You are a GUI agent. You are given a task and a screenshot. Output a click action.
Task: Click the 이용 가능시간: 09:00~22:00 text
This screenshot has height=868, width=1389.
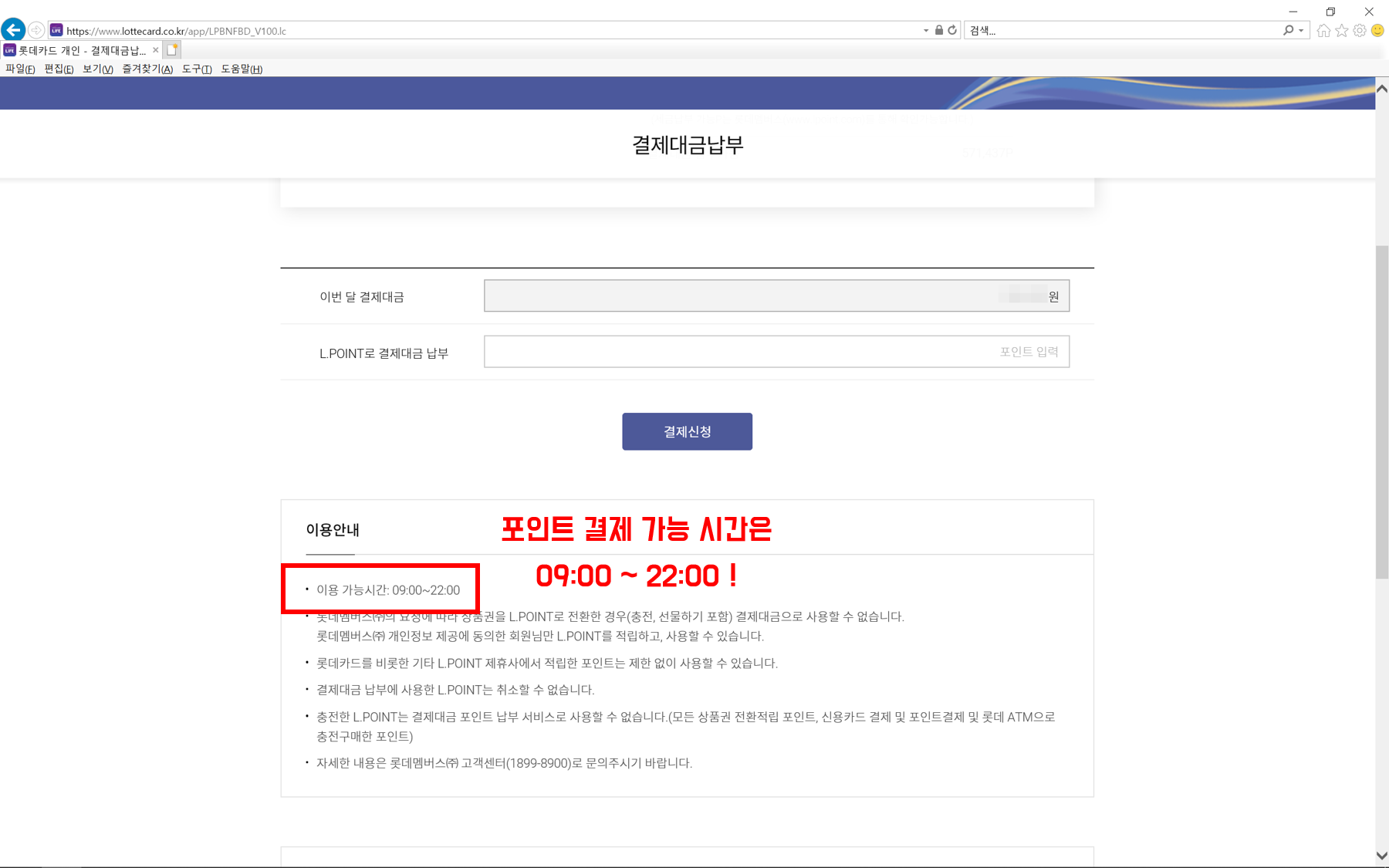pos(388,590)
